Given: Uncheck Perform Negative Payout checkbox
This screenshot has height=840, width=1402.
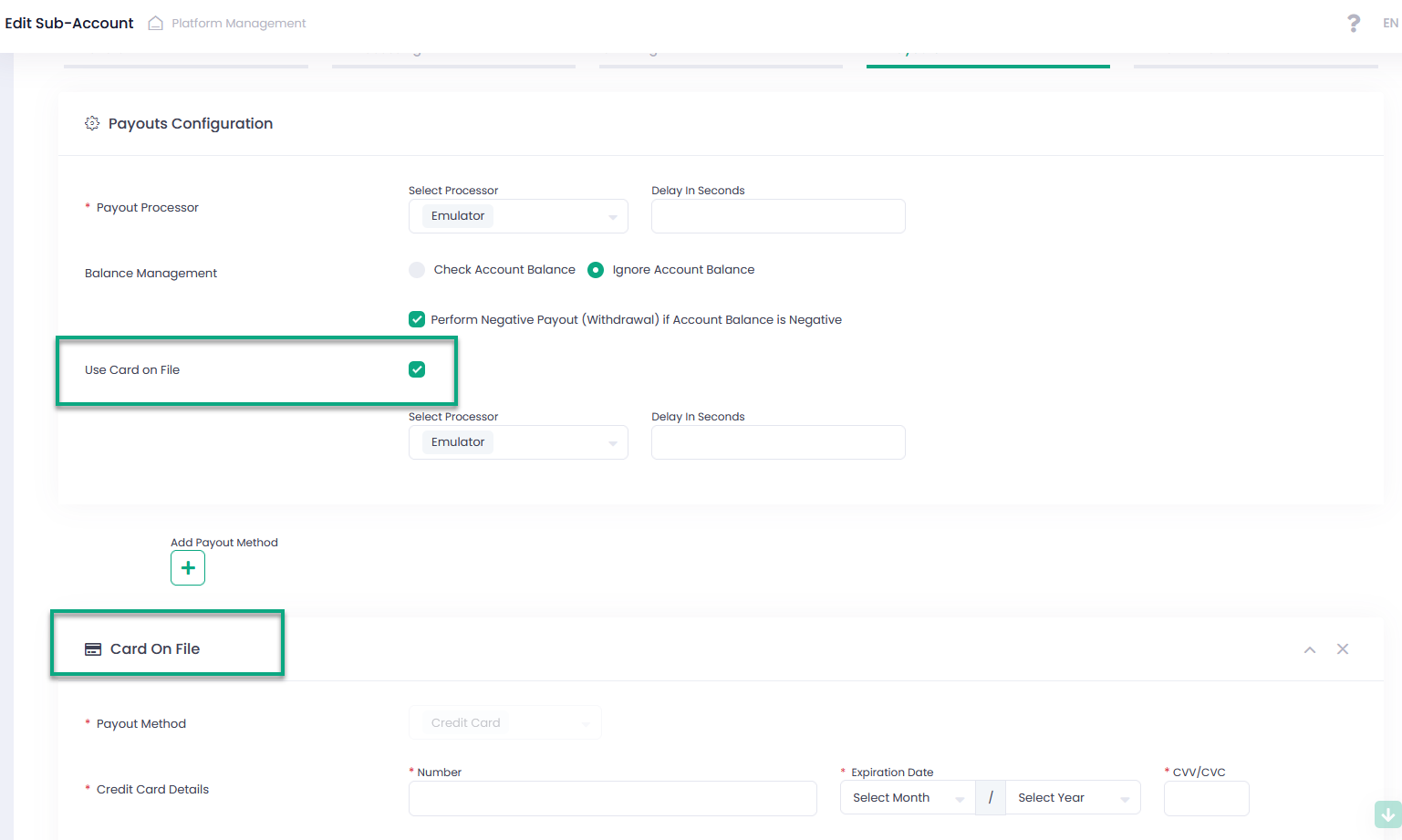Looking at the screenshot, I should click(417, 319).
